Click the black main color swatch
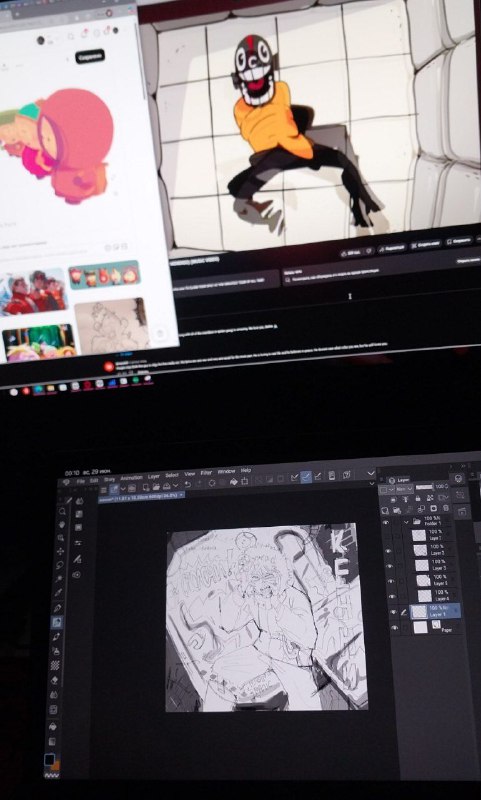 pos(49,760)
